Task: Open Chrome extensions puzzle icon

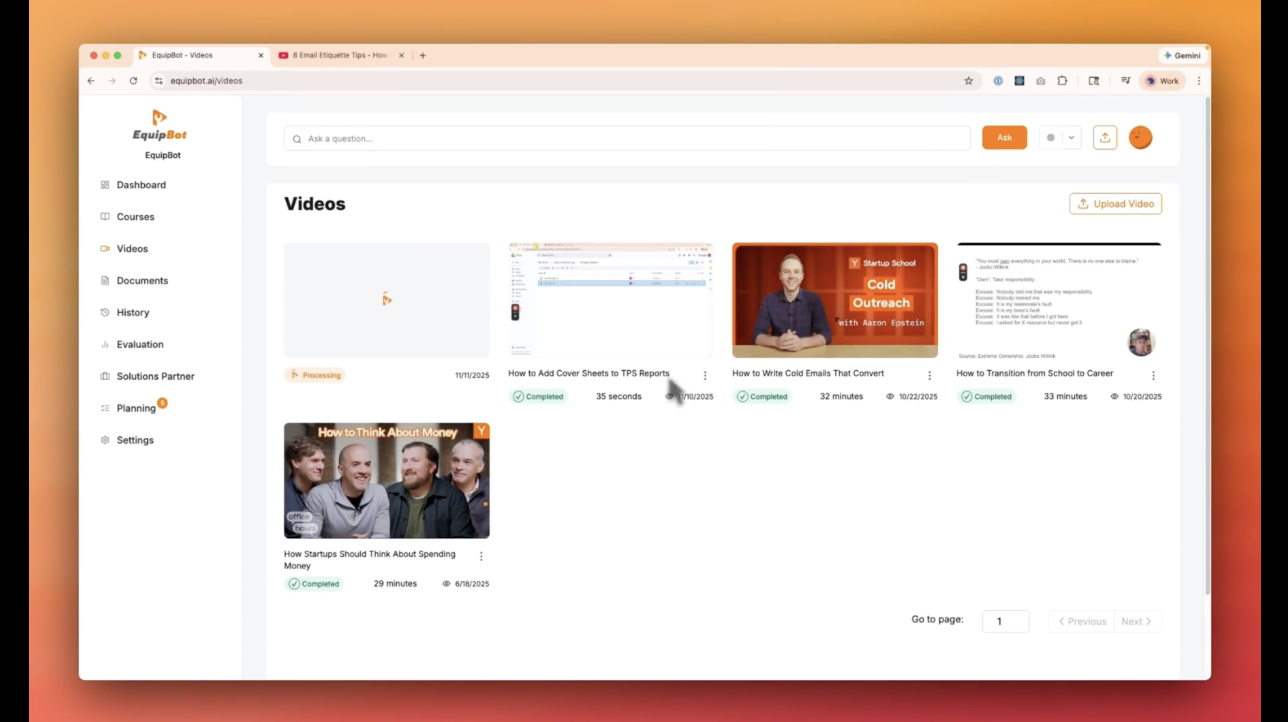Action: [x=1062, y=81]
